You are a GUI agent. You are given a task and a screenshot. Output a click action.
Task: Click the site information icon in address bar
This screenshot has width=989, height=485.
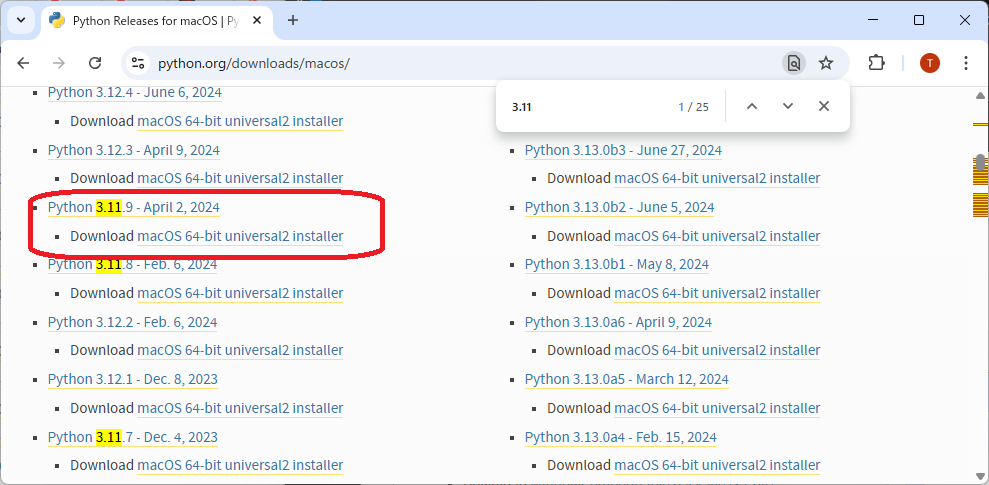139,63
